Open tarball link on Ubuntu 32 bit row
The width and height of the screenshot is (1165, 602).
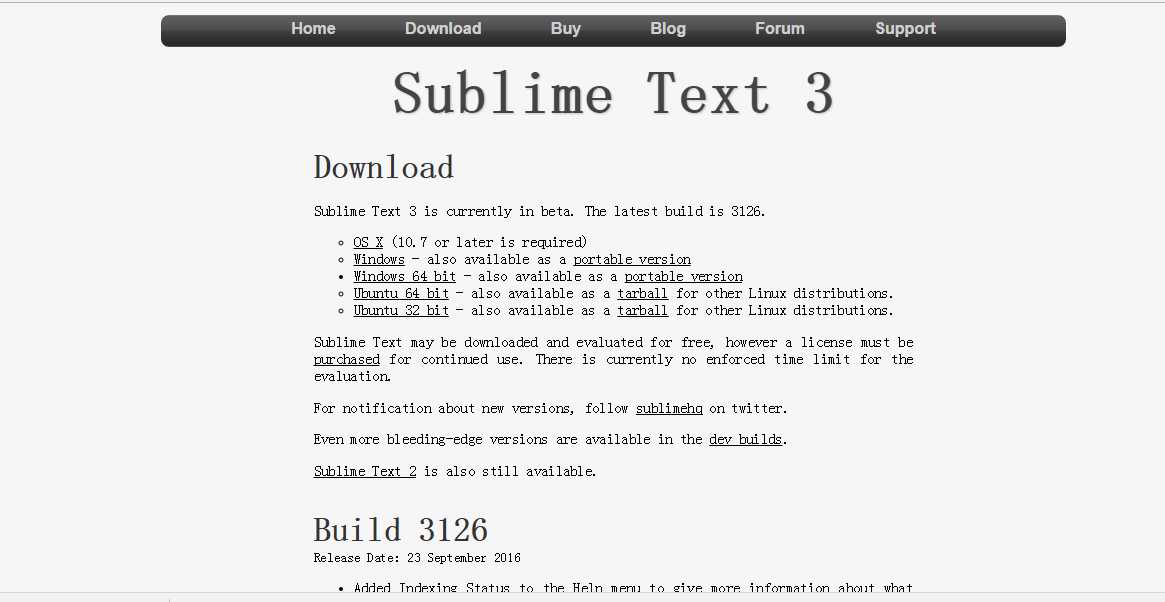(643, 311)
